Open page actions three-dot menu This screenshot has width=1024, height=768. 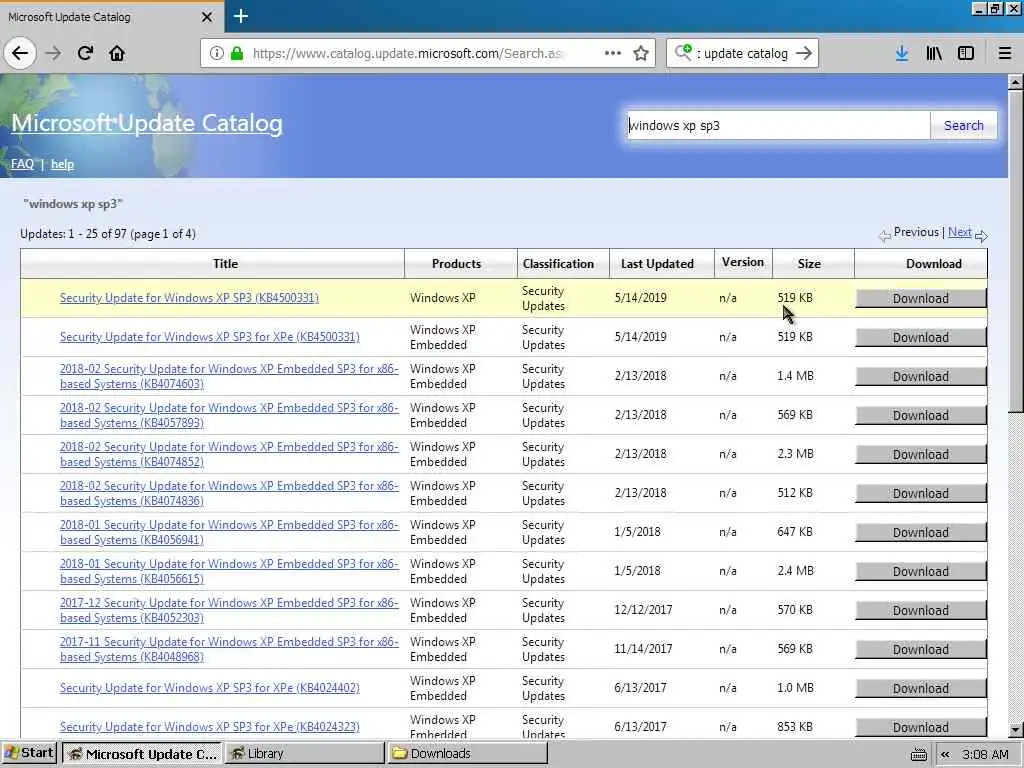(x=613, y=53)
